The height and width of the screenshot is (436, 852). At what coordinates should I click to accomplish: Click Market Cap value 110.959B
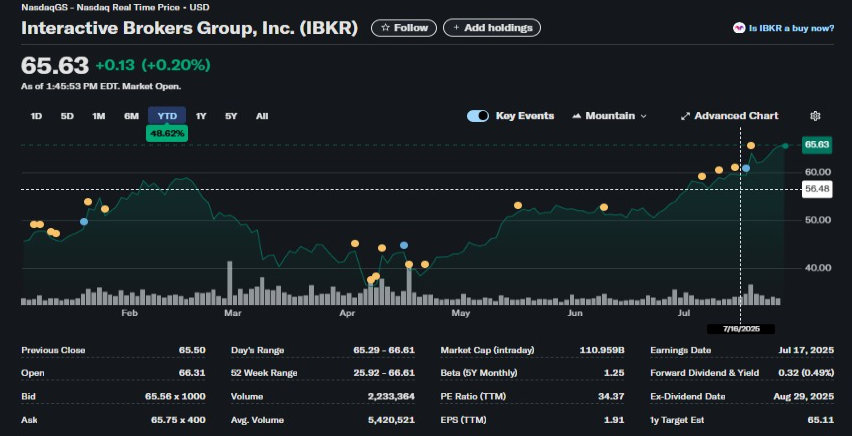[x=602, y=350]
